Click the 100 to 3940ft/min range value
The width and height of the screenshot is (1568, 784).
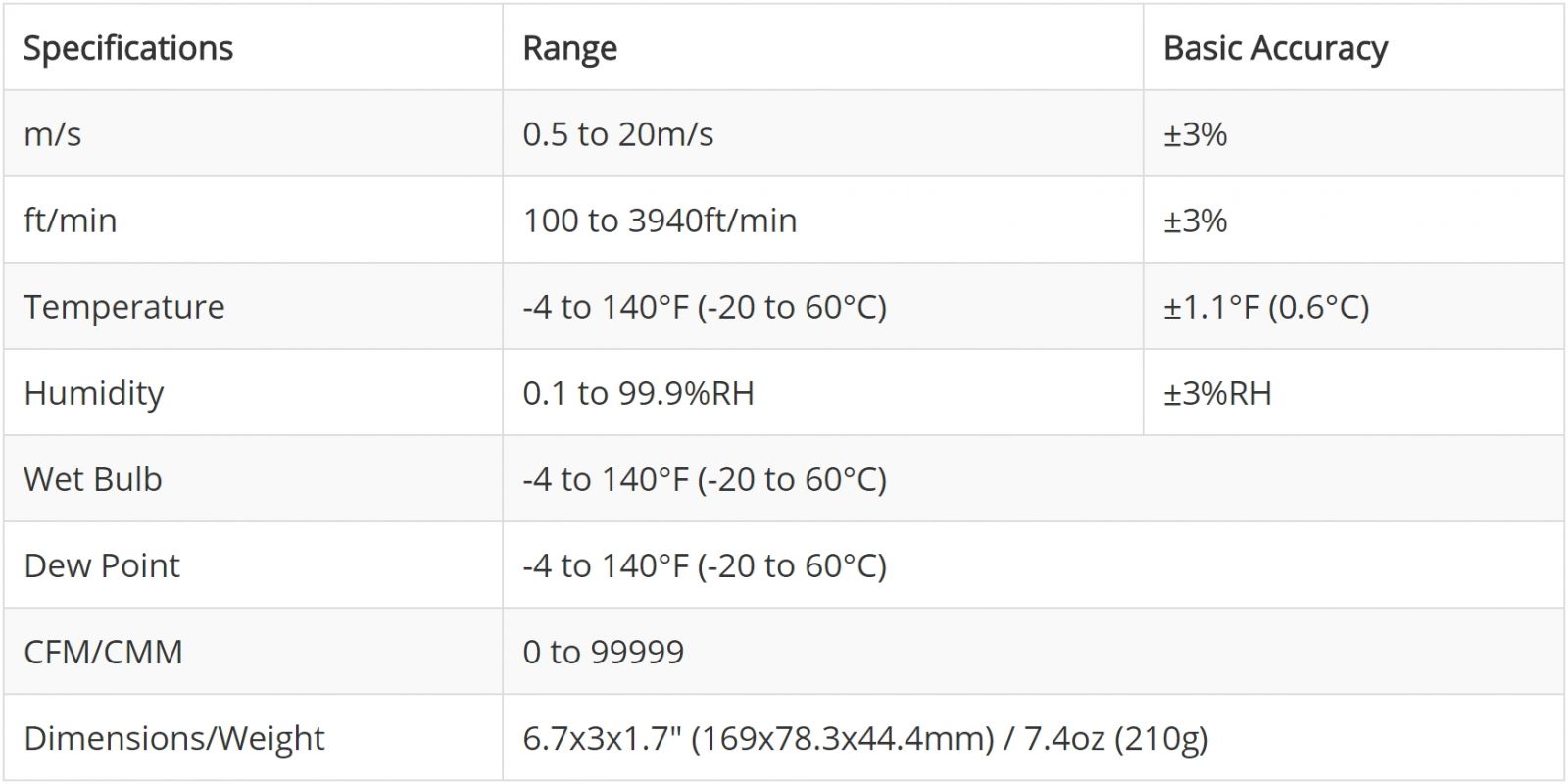coord(660,220)
